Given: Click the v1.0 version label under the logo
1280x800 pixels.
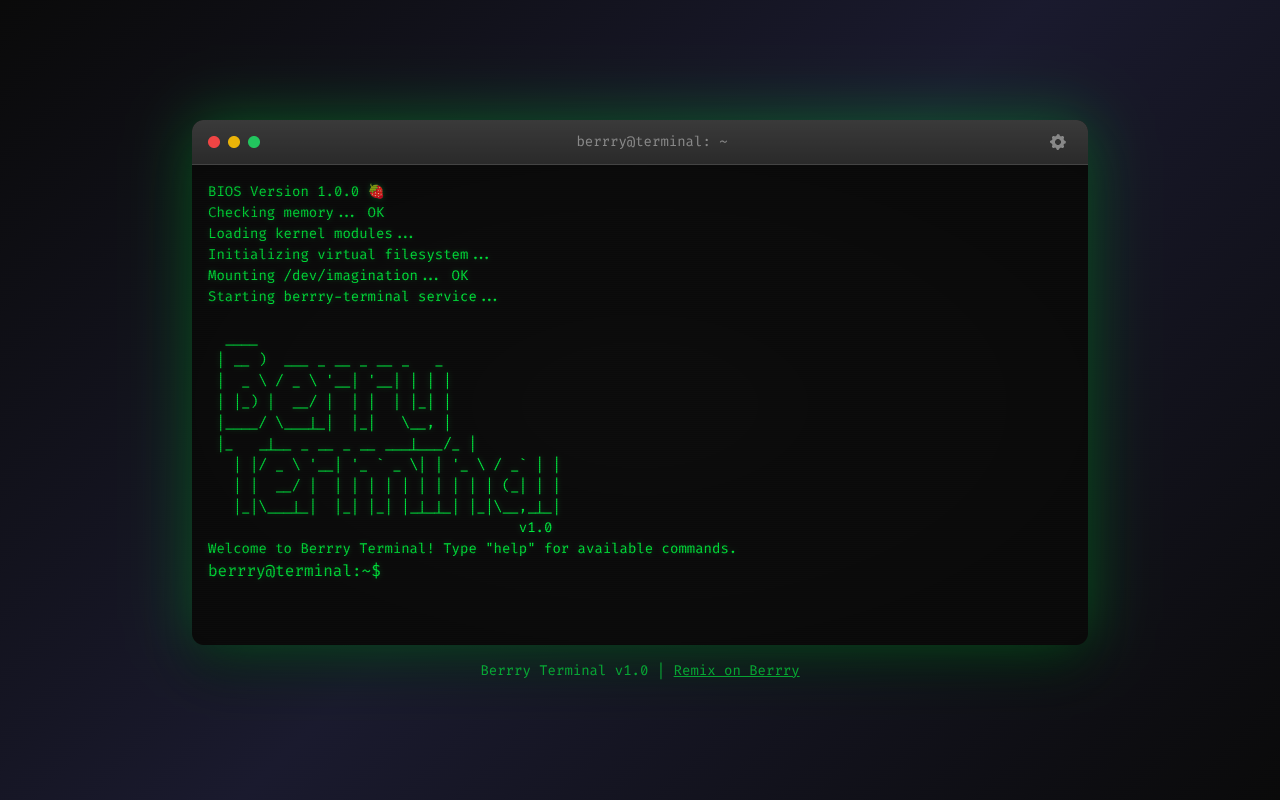Looking at the screenshot, I should [x=535, y=527].
